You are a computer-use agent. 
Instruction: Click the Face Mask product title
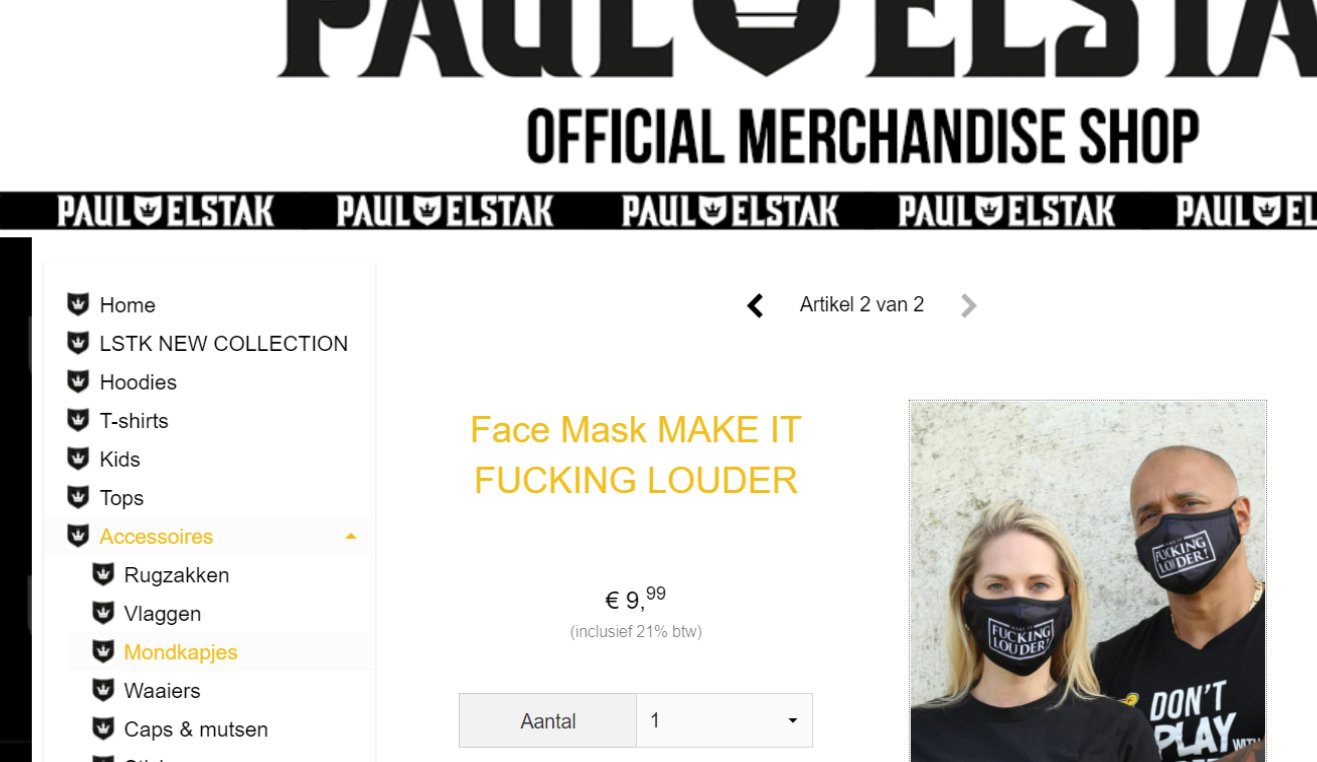(x=636, y=455)
